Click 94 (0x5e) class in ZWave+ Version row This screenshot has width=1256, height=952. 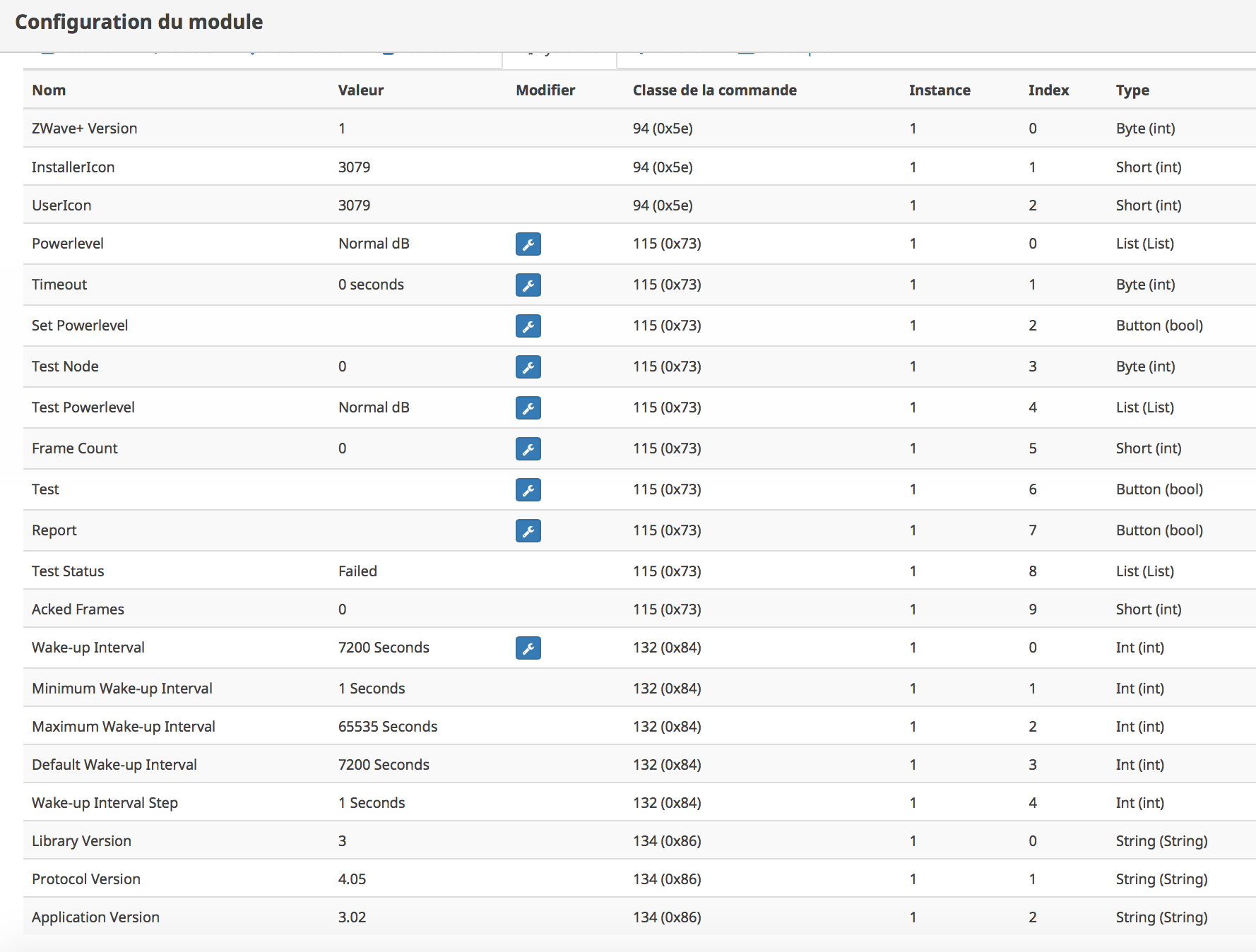[x=663, y=129]
